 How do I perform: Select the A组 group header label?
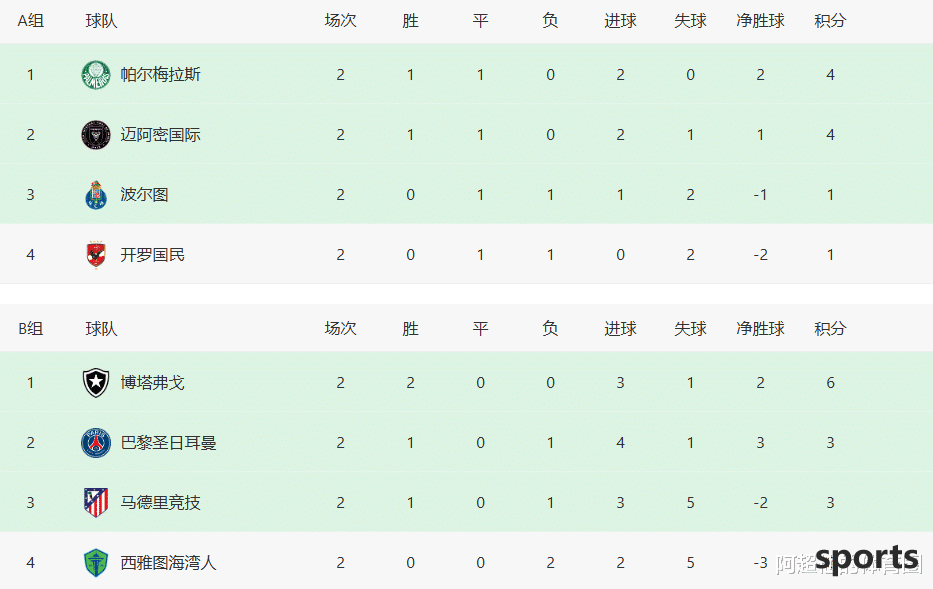click(30, 21)
